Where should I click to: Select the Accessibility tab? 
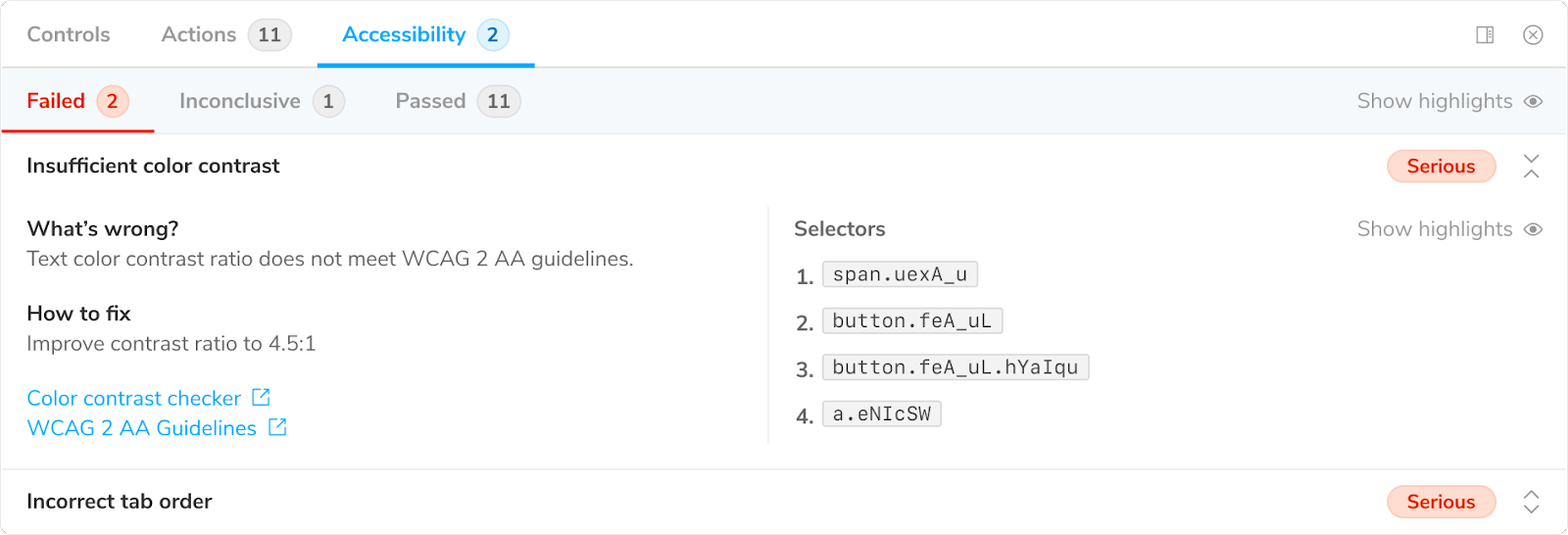pyautogui.click(x=404, y=34)
